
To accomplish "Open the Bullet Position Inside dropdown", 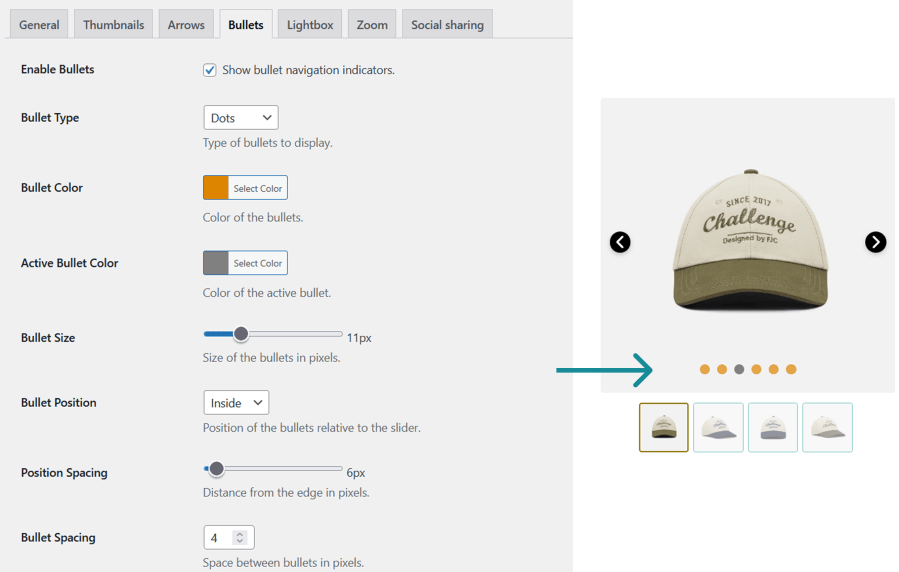I will 236,402.
